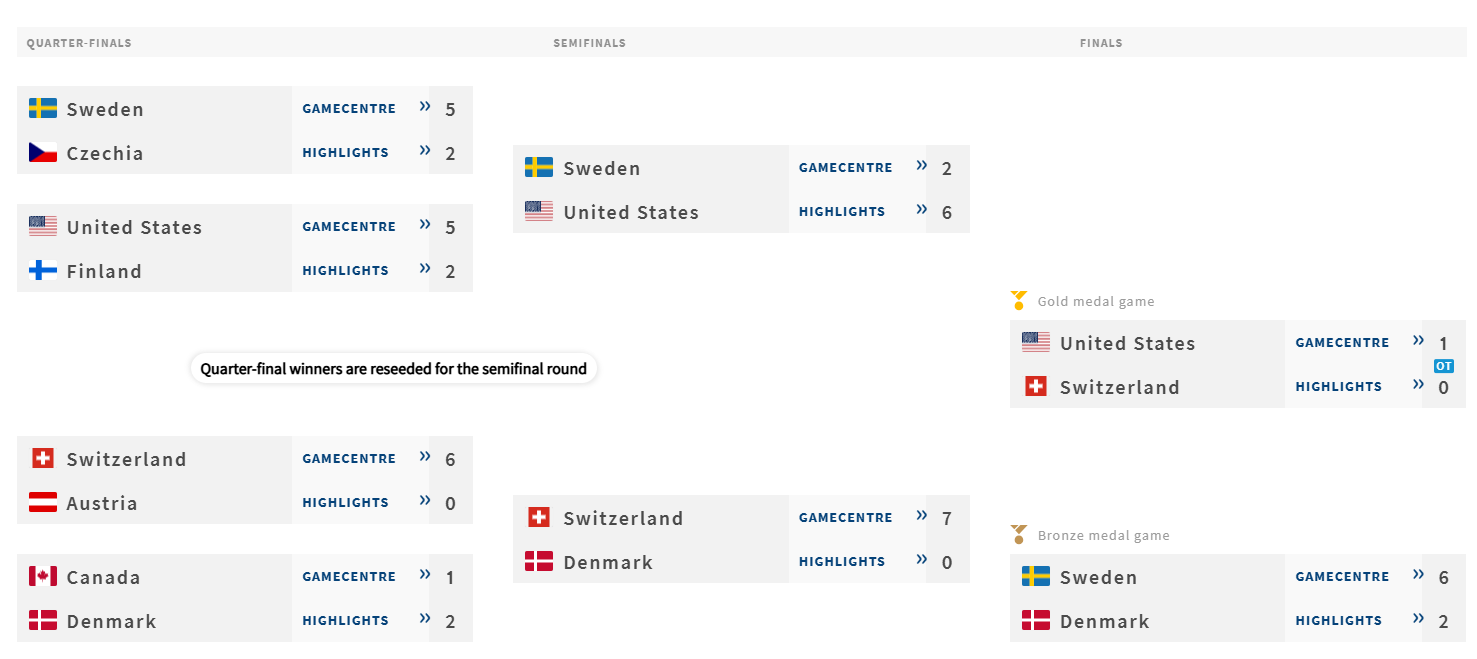Screen dimensions: 1477x659
Task: Click the gold medal icon
Action: coord(1019,300)
